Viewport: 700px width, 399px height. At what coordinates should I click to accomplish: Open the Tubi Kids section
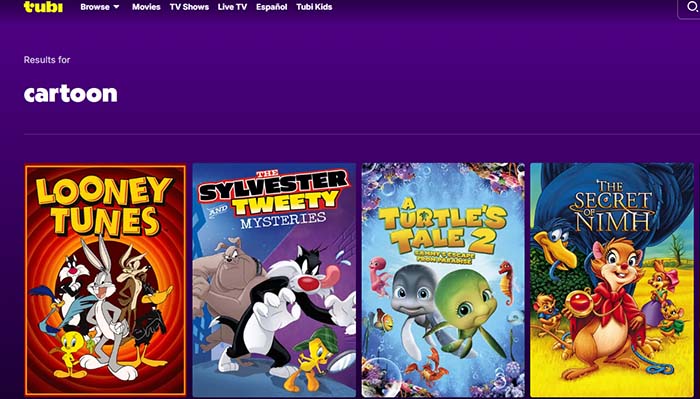(x=314, y=7)
